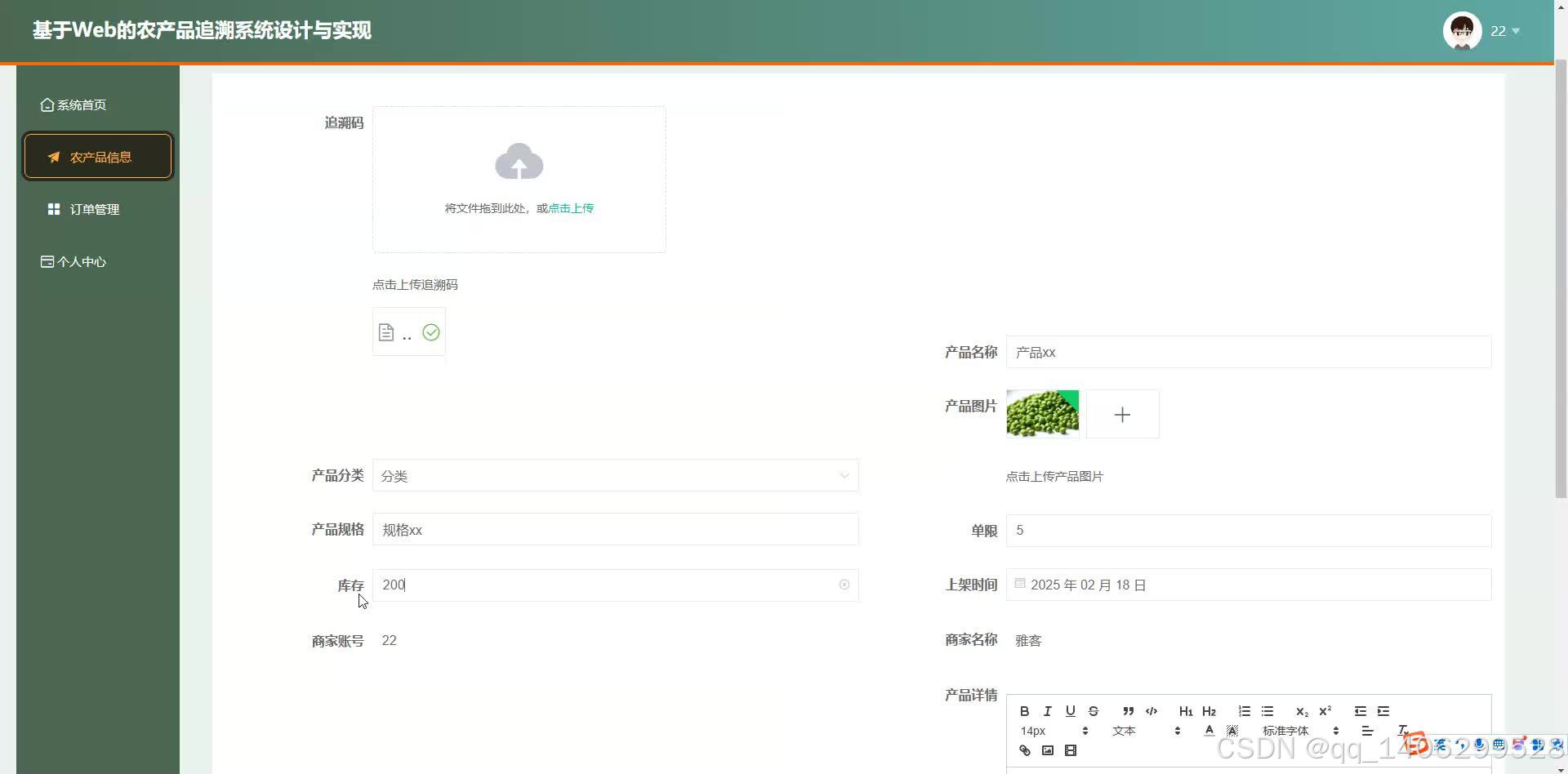Insert an ordered list in the editor

pos(1245,710)
